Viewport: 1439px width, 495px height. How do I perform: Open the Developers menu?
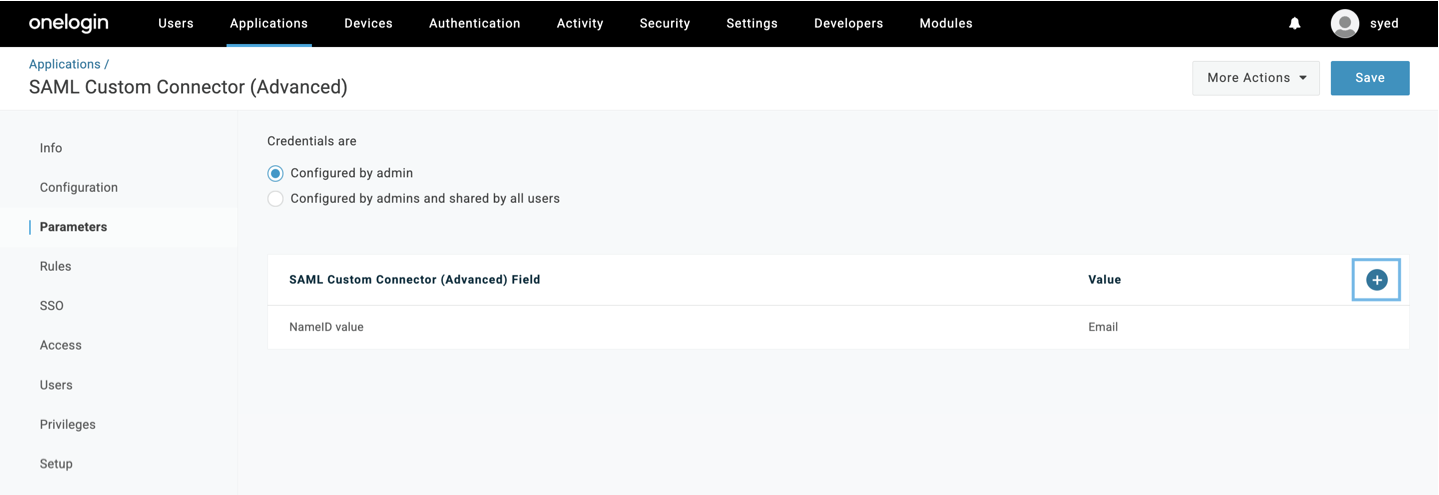[x=849, y=23]
